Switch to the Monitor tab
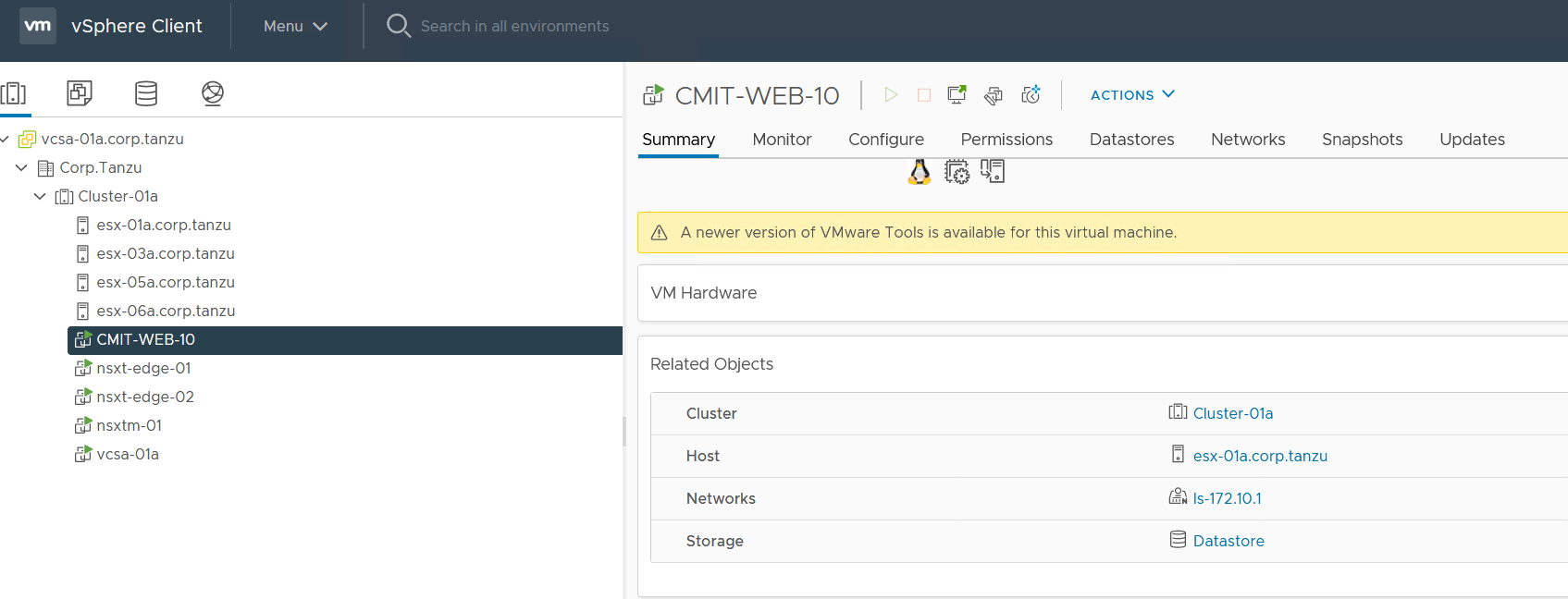Screen dimensions: 1568x599 click(x=782, y=140)
